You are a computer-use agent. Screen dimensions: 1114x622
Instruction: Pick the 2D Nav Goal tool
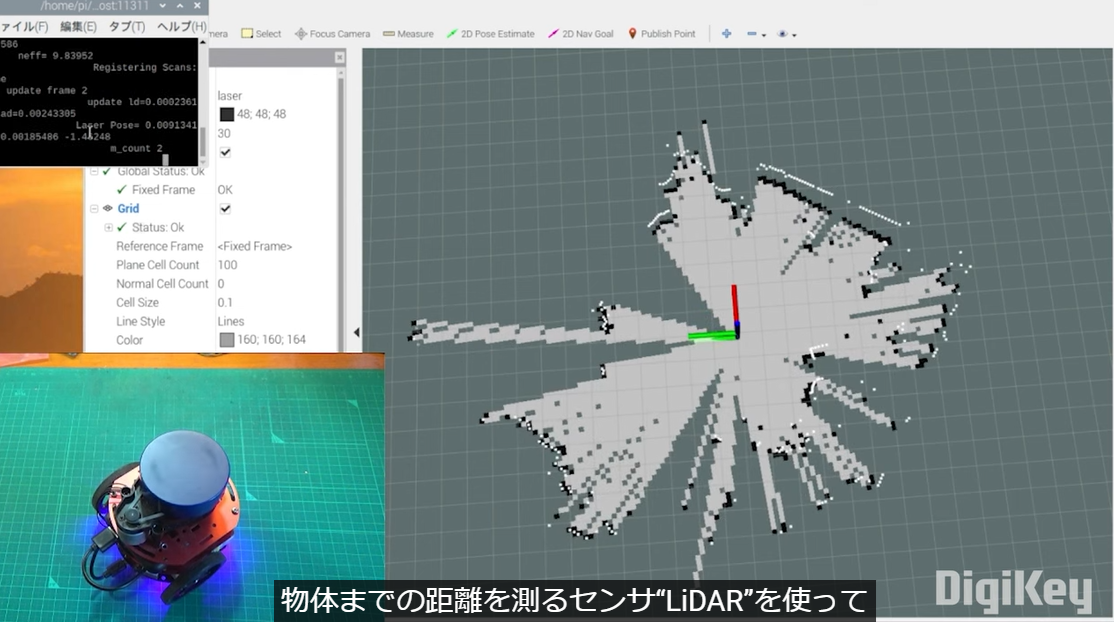tap(581, 34)
